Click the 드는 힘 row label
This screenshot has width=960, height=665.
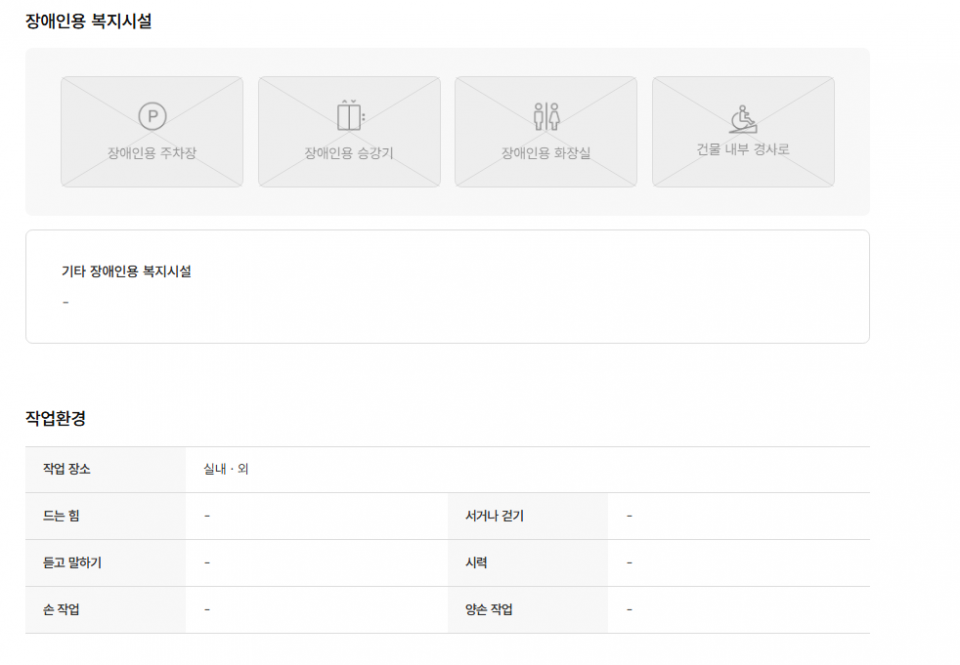60,516
